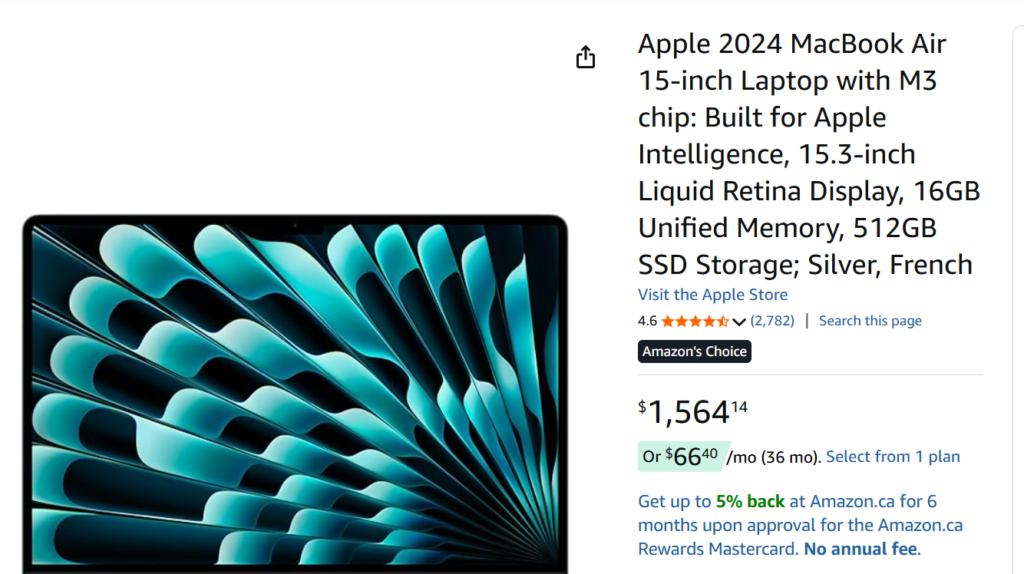
Task: Click the Search this page link
Action: 870,321
